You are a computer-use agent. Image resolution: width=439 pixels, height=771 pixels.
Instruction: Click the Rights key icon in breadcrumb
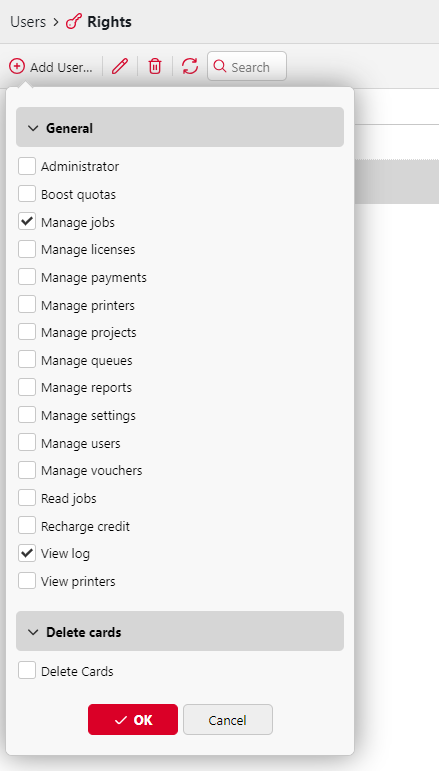pyautogui.click(x=74, y=22)
